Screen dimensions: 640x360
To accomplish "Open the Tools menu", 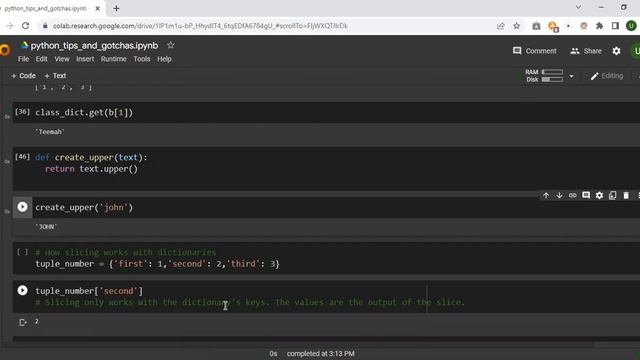I will coord(142,59).
